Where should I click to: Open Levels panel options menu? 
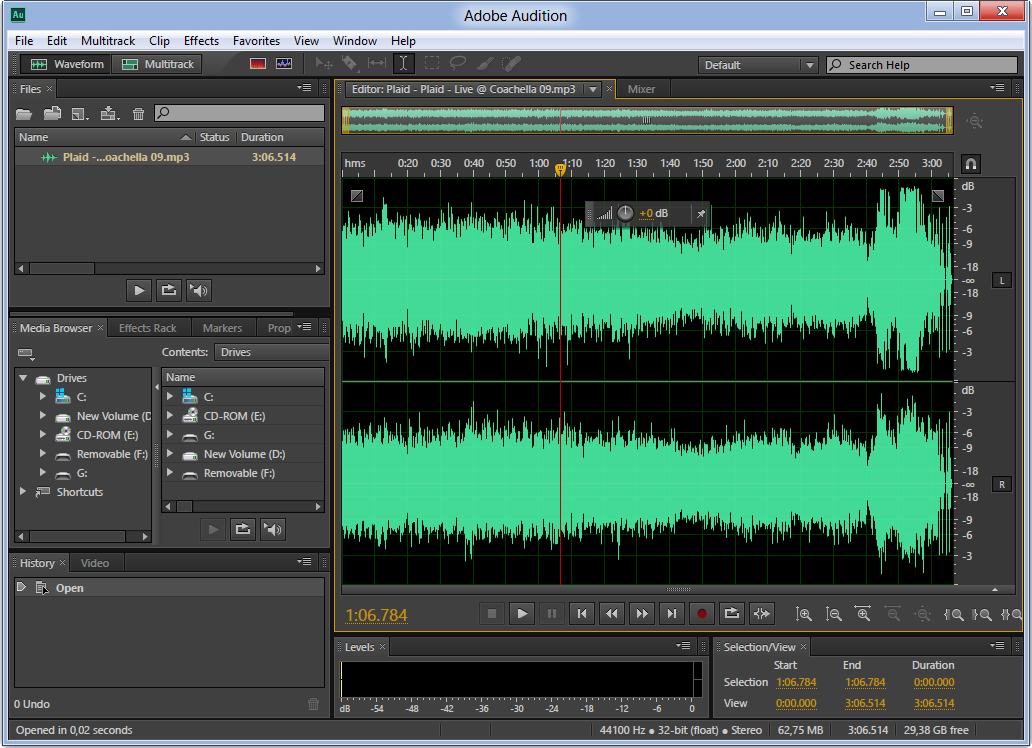point(683,646)
